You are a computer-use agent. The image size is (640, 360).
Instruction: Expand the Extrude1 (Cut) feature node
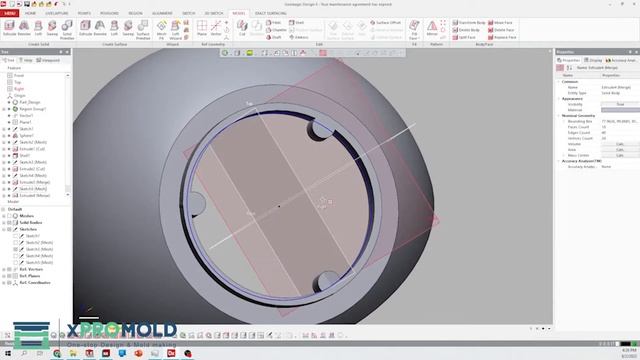pyautogui.click(x=4, y=149)
